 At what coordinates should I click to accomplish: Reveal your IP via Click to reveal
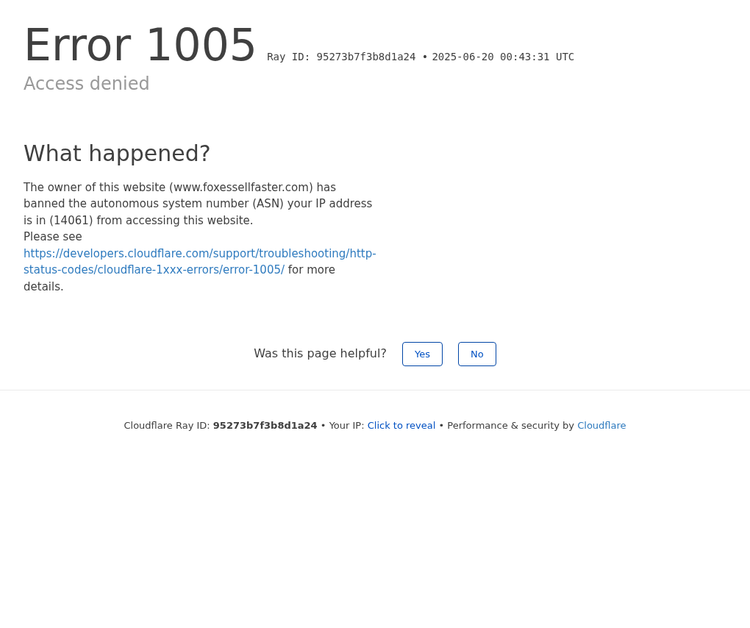401,425
